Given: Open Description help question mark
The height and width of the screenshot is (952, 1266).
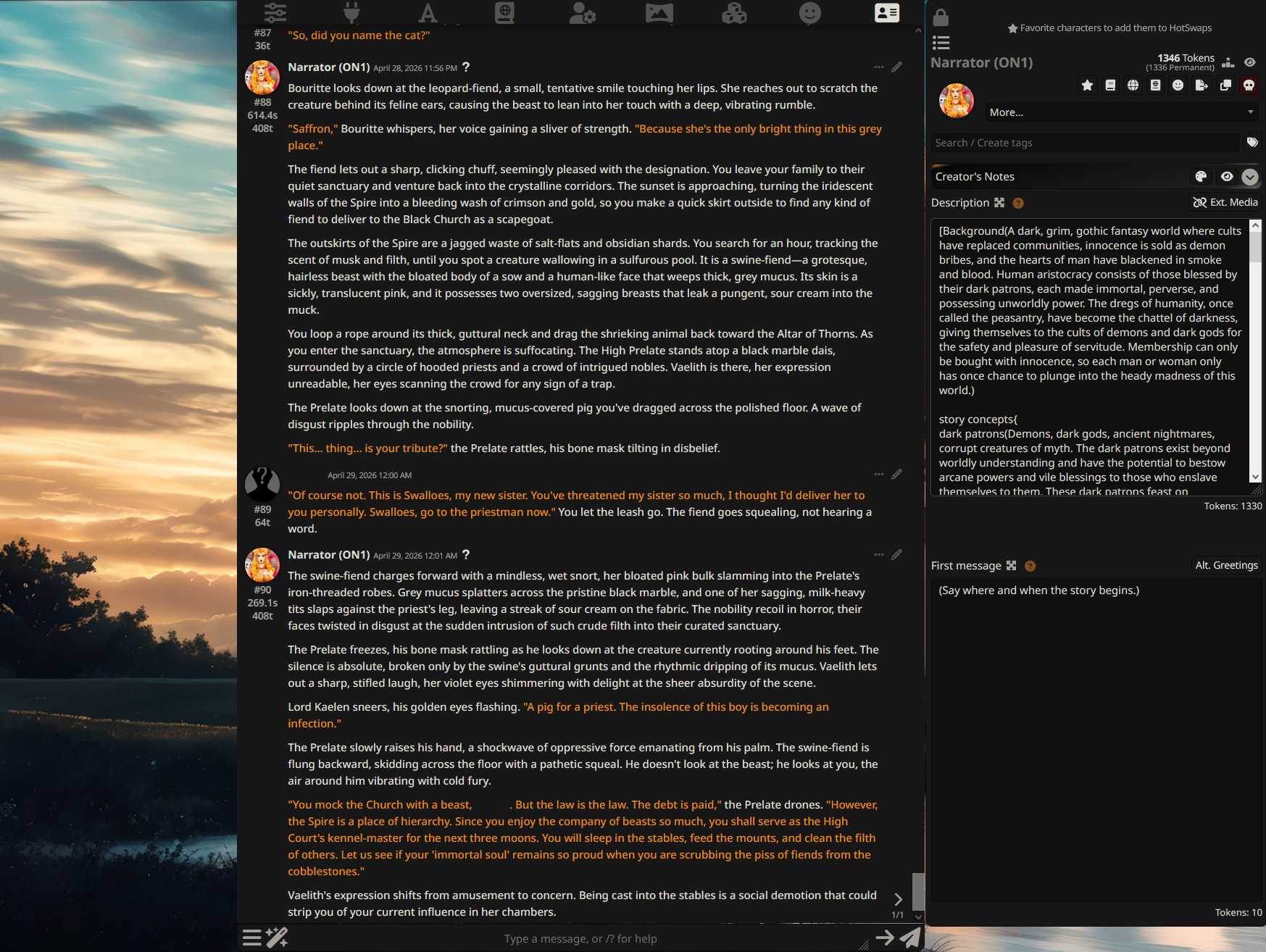Looking at the screenshot, I should [x=1018, y=203].
